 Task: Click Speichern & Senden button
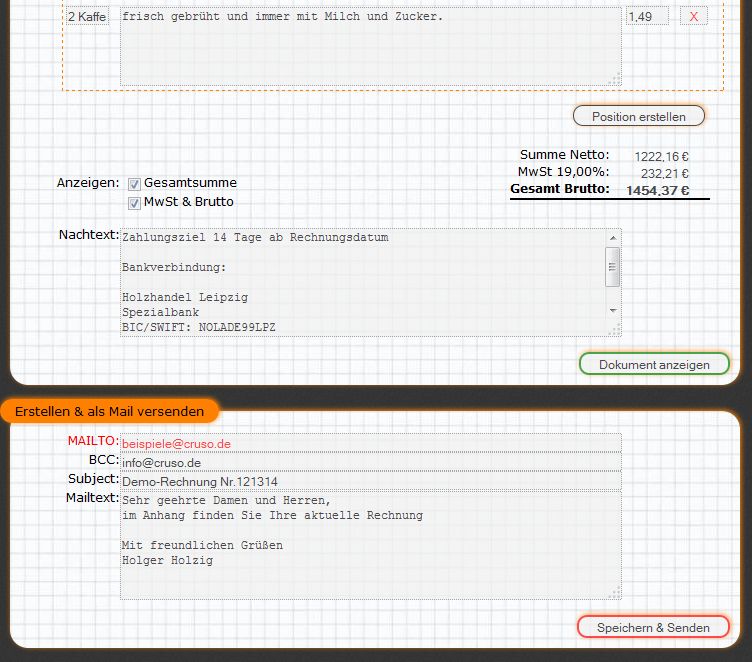pos(653,627)
